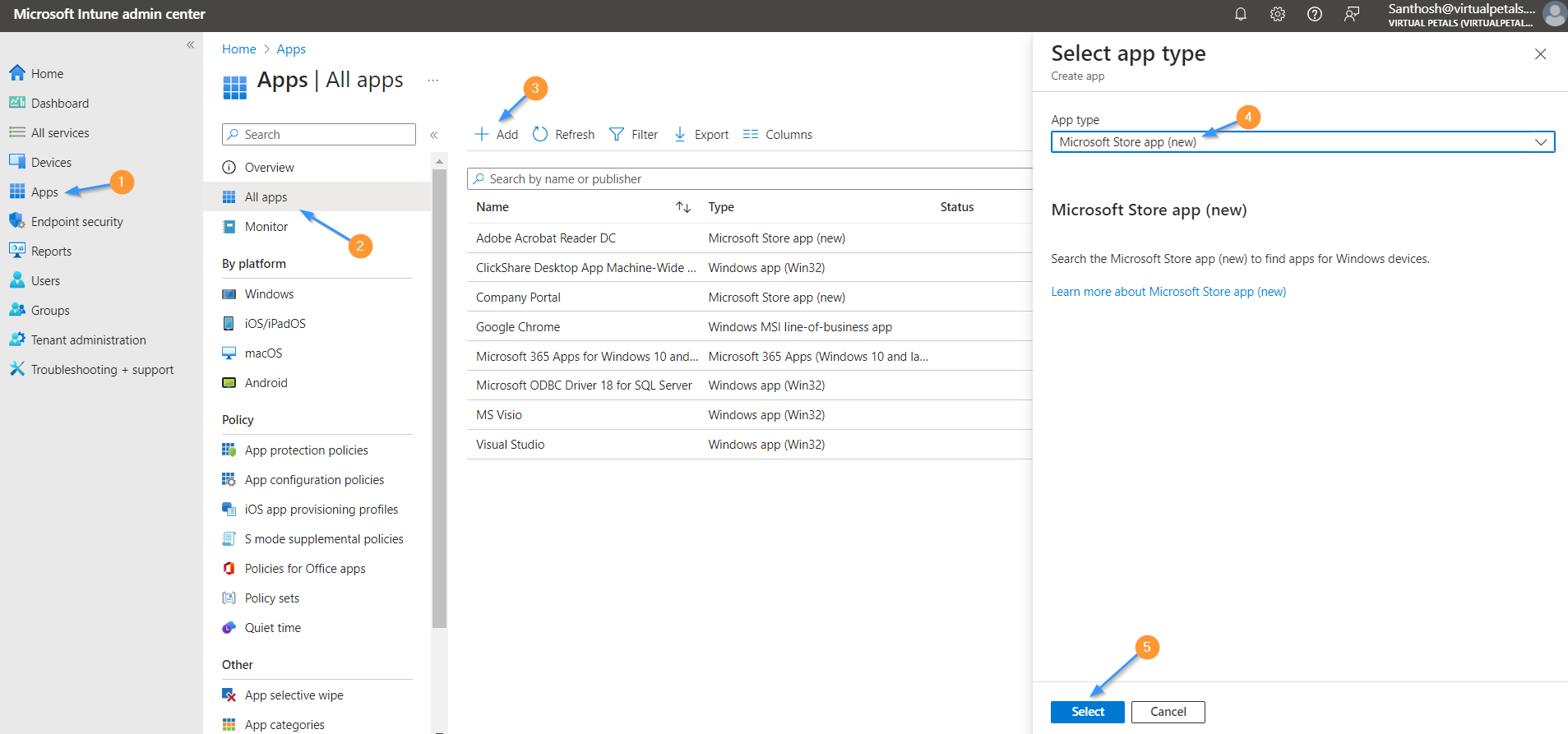Collapse the main left navigation chevrons

(190, 45)
